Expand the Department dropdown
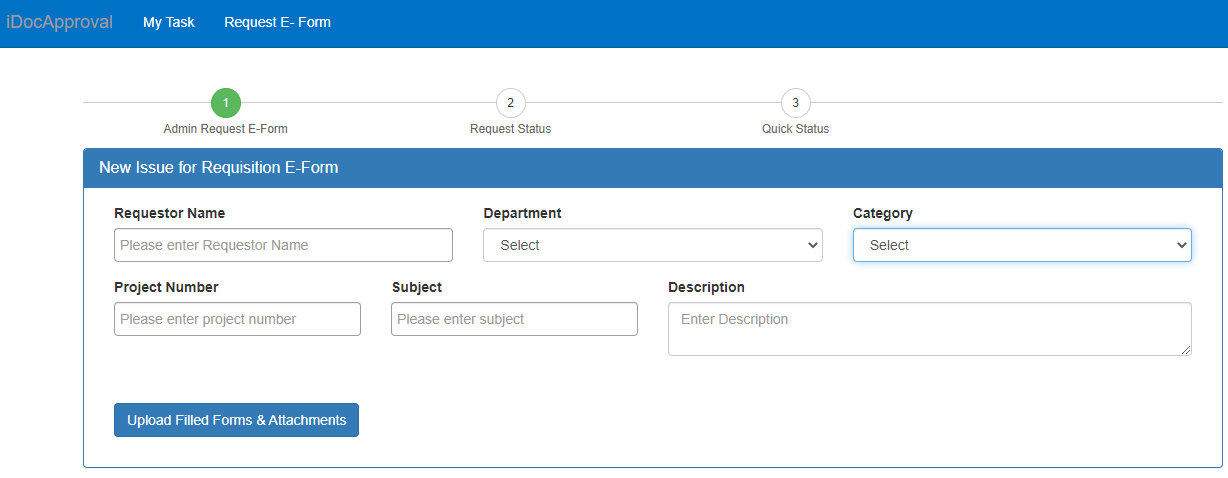Image resolution: width=1228 pixels, height=478 pixels. (x=652, y=245)
